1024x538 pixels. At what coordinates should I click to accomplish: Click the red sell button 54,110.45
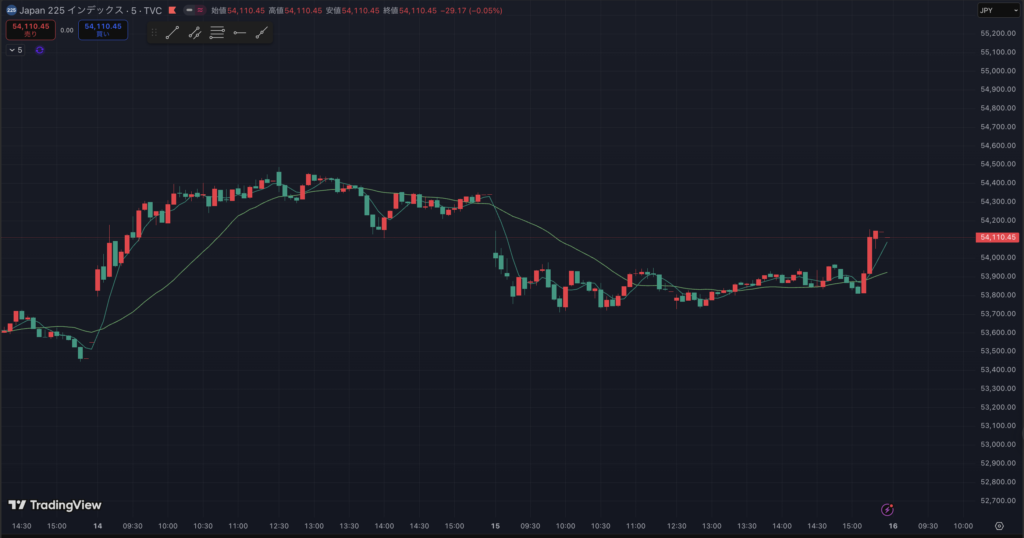pos(29,30)
